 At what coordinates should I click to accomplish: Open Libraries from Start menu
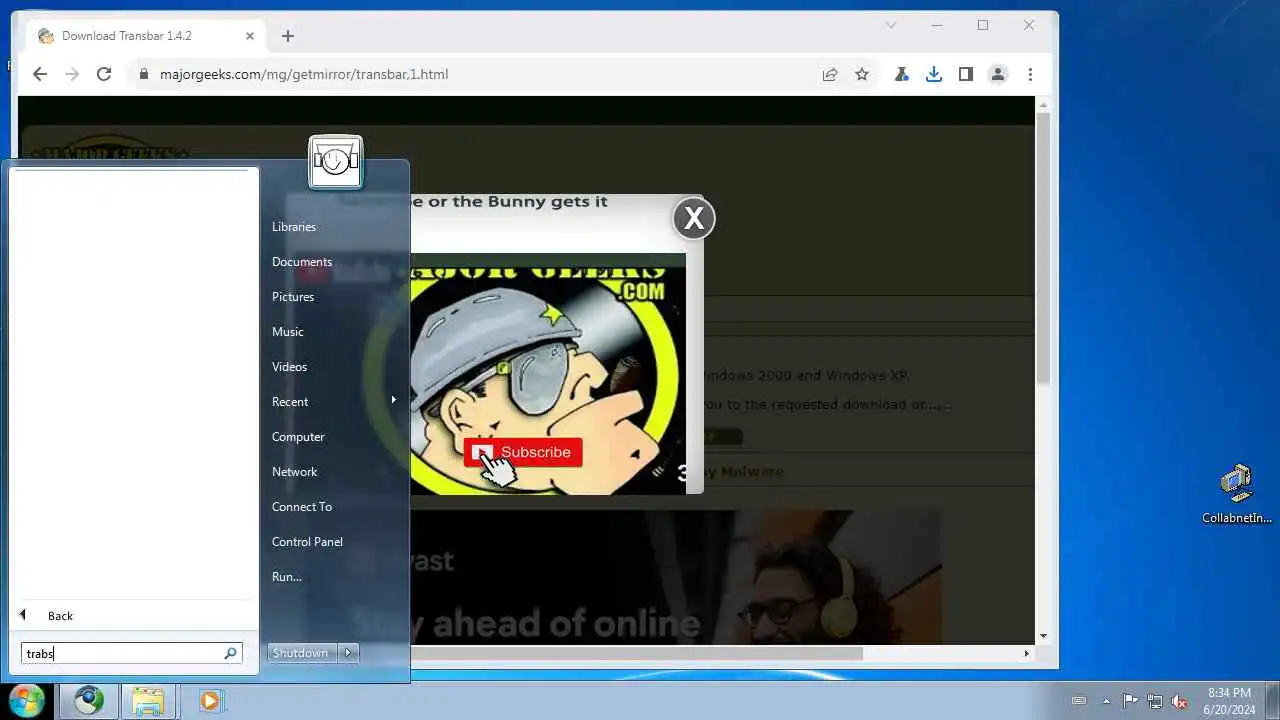294,227
